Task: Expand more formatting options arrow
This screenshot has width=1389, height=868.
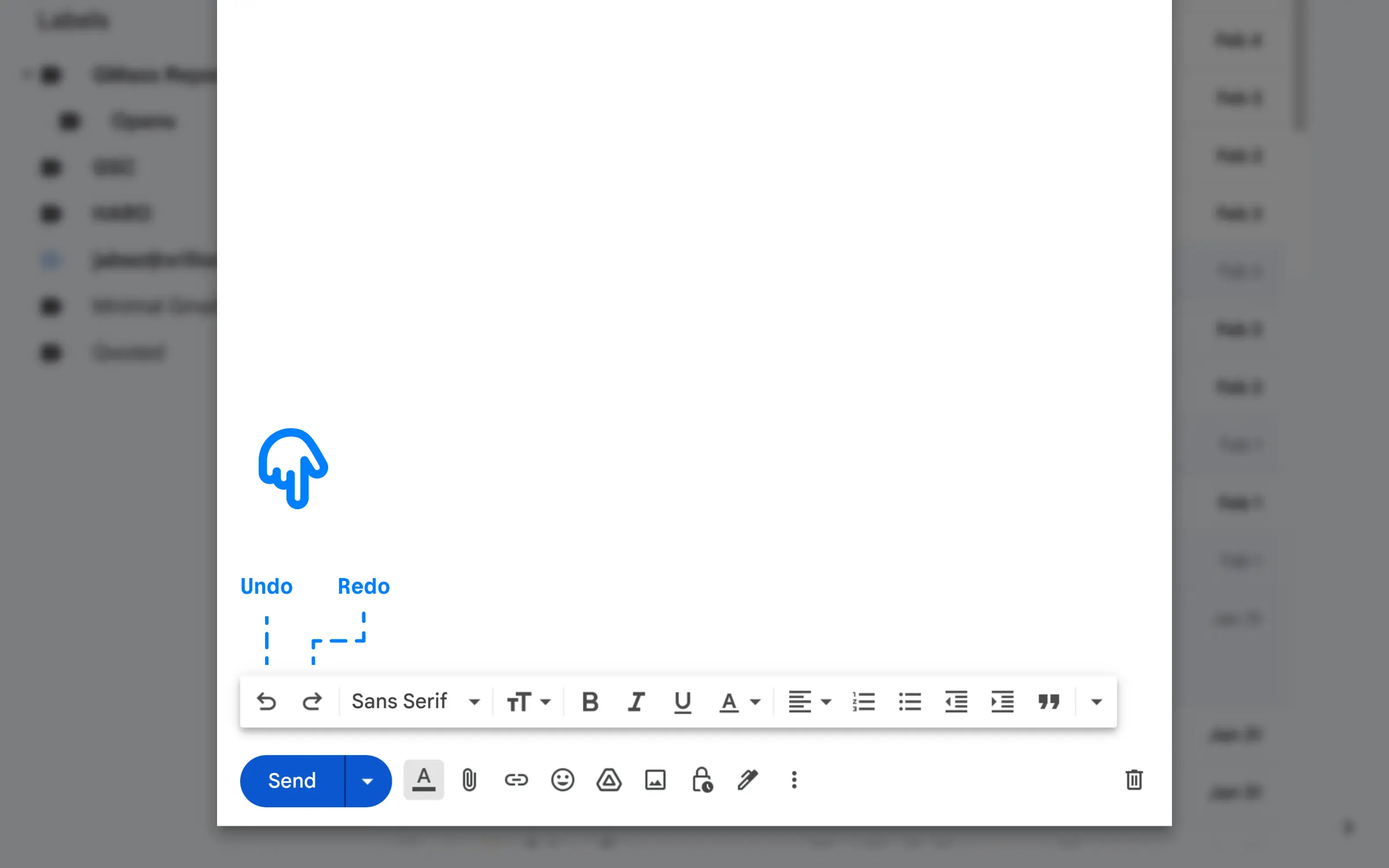Action: point(1096,702)
